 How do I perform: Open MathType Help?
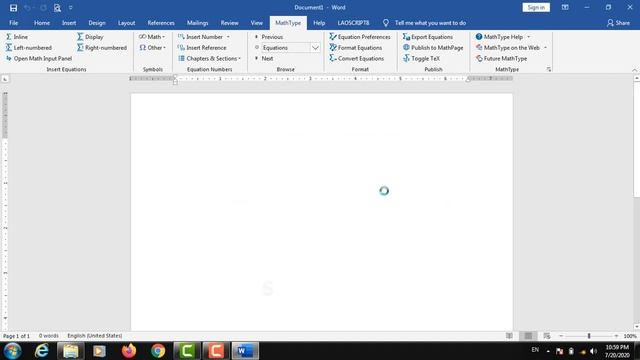[x=499, y=37]
